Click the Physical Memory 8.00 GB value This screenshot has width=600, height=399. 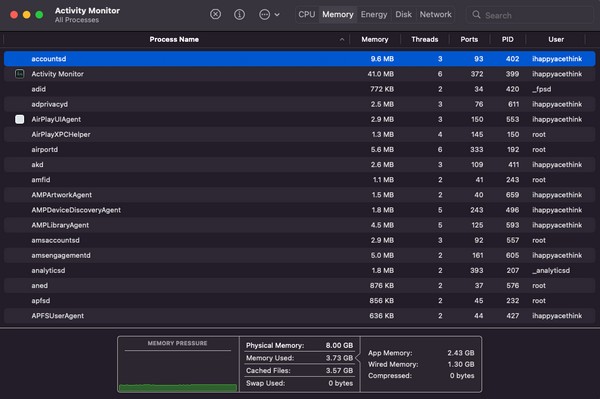point(339,345)
